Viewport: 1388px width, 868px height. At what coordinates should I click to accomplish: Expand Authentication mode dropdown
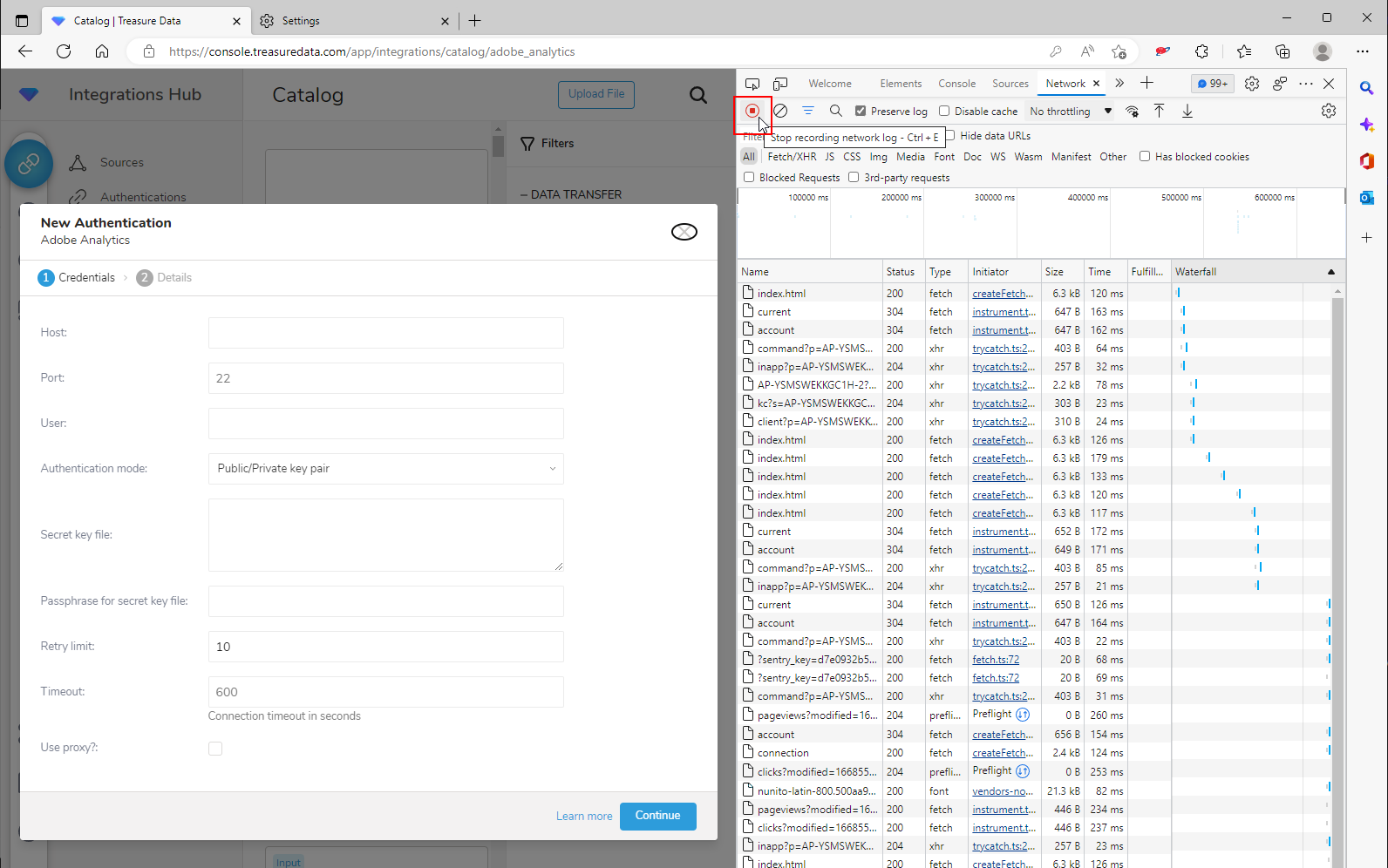click(385, 469)
